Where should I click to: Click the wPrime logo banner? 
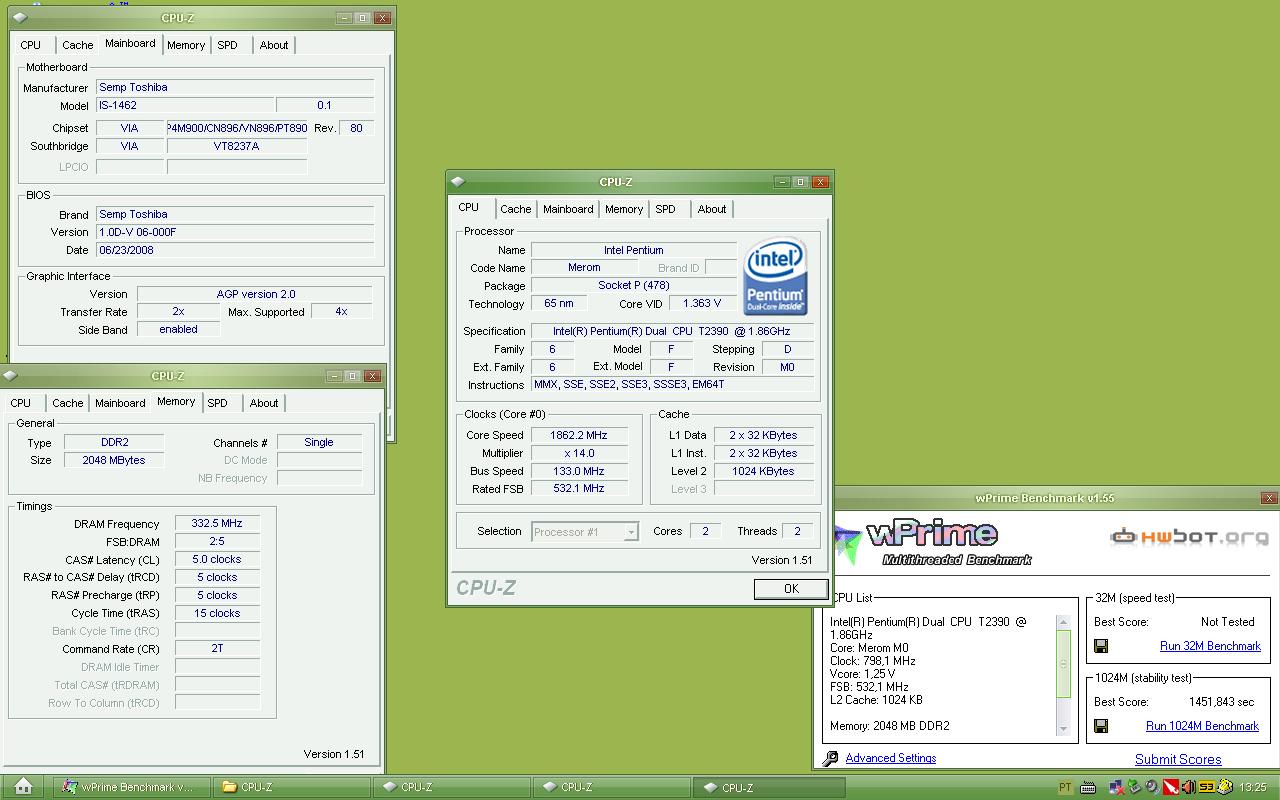pos(932,541)
